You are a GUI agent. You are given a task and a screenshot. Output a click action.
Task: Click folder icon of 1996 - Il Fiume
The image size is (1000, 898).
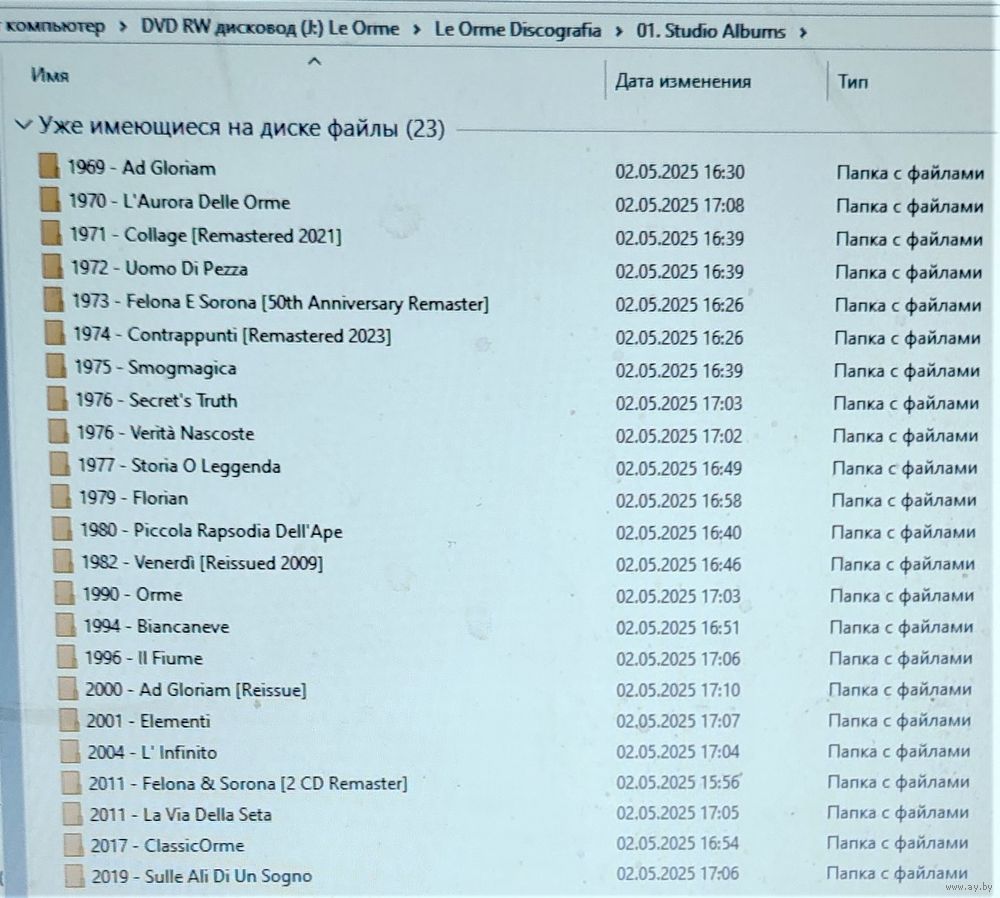click(68, 656)
